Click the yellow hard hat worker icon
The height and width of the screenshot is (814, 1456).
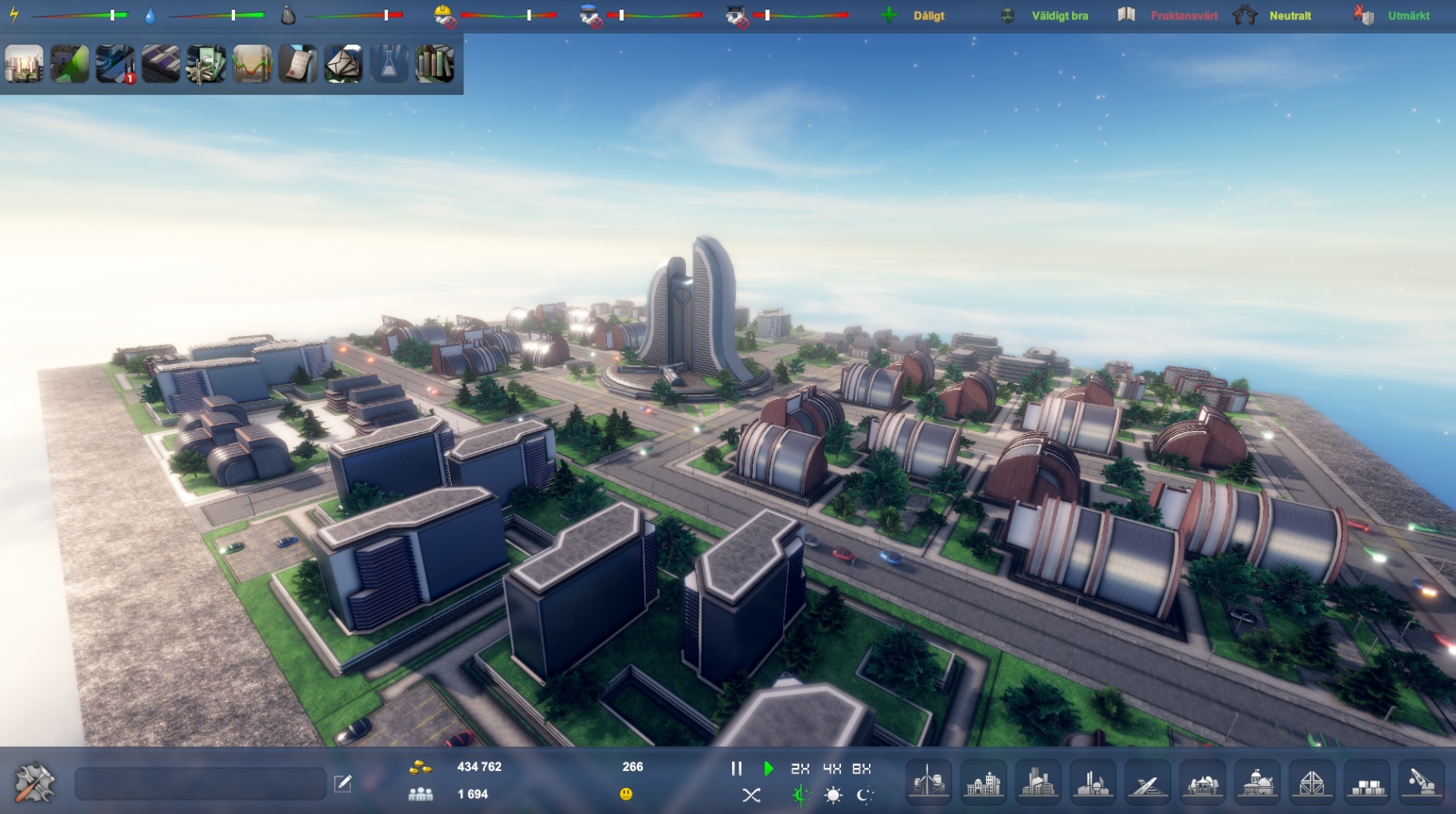click(444, 15)
